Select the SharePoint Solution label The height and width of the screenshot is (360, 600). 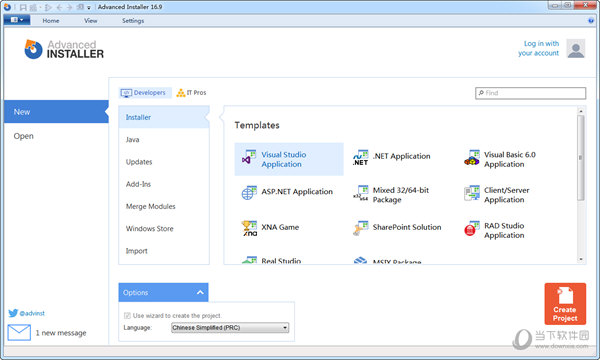[x=407, y=227]
